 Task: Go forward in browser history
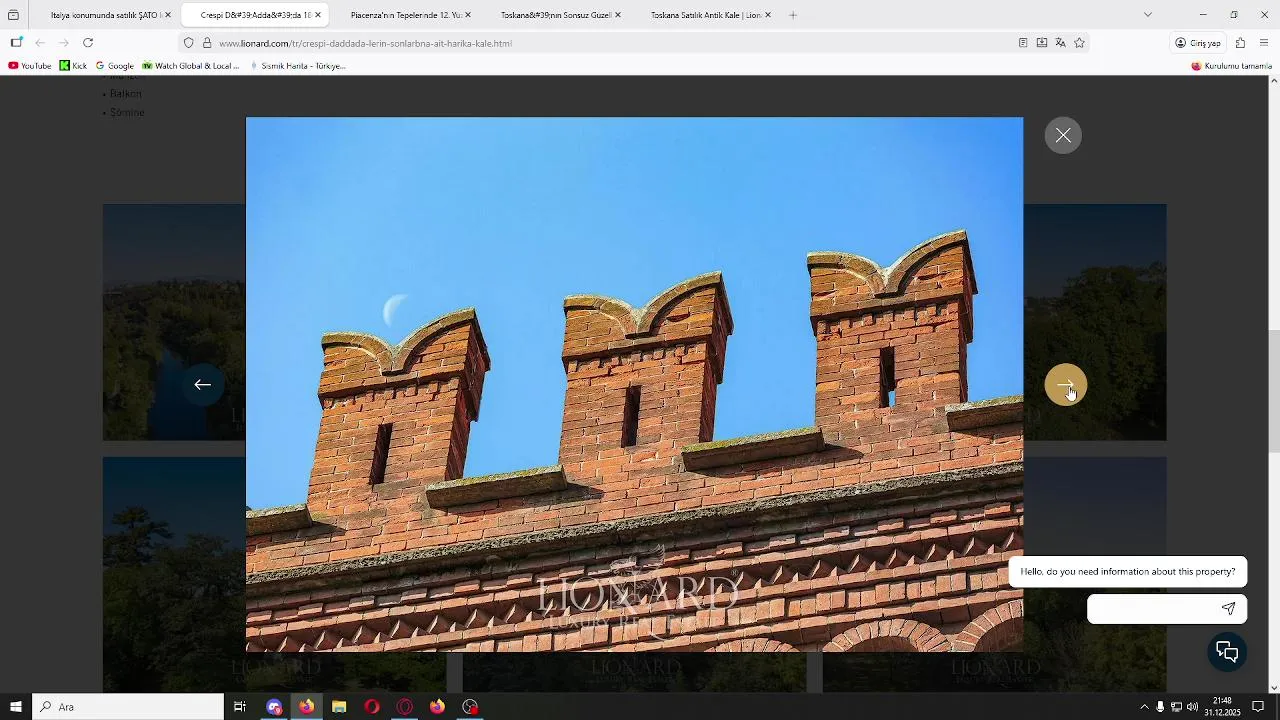[x=64, y=43]
